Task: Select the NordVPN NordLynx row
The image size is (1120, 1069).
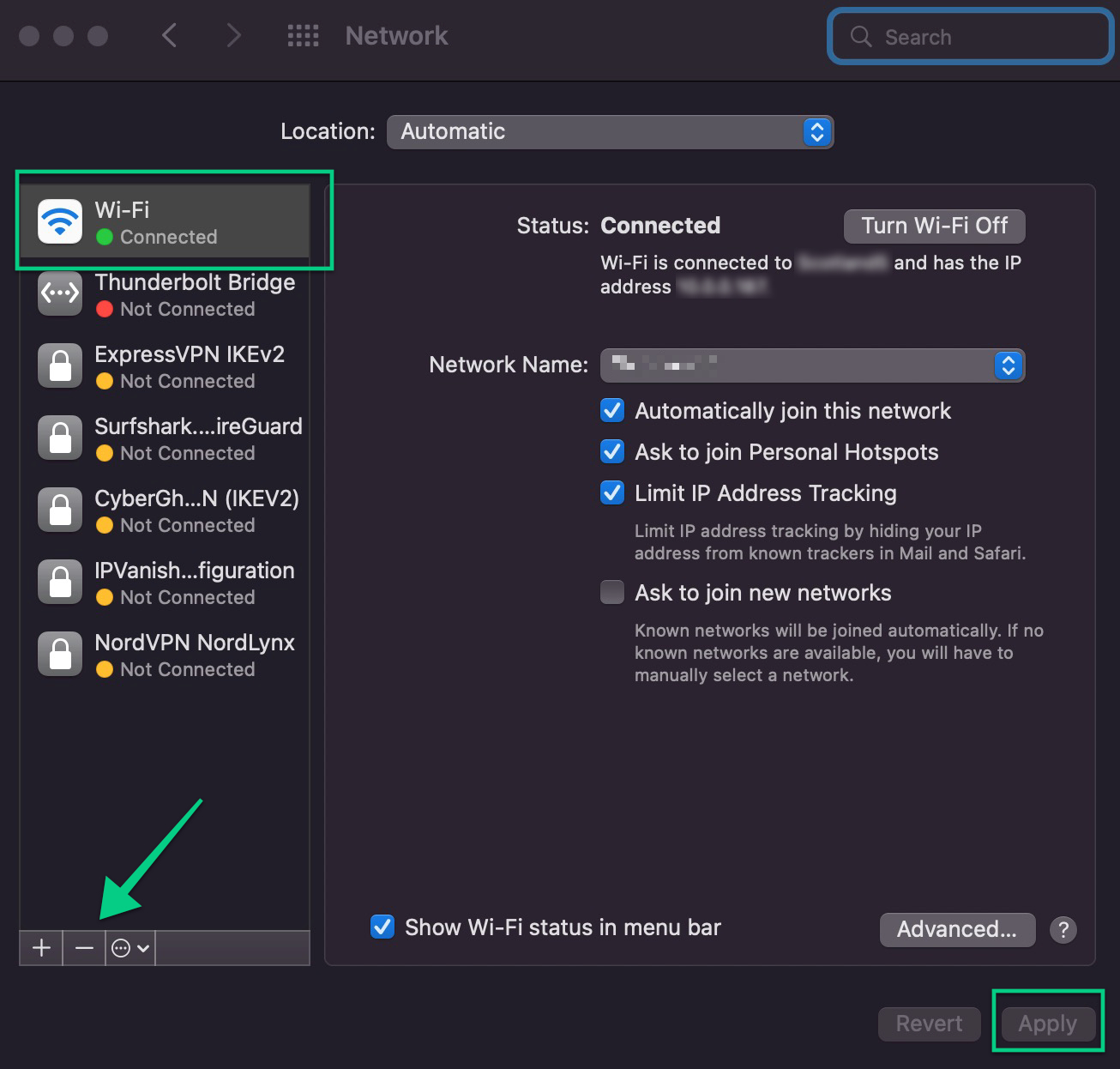Action: click(165, 655)
